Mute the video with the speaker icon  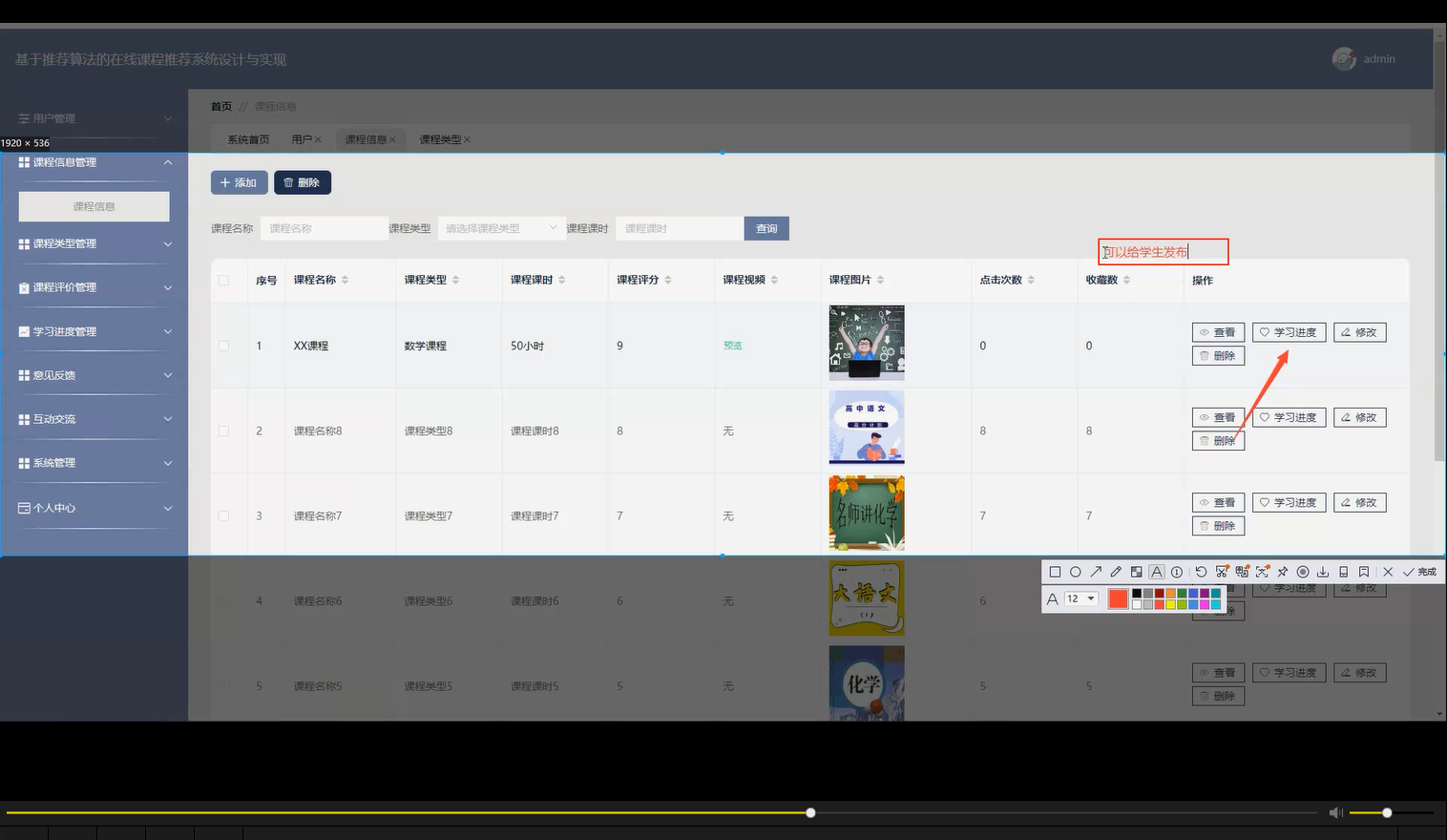(x=1335, y=812)
